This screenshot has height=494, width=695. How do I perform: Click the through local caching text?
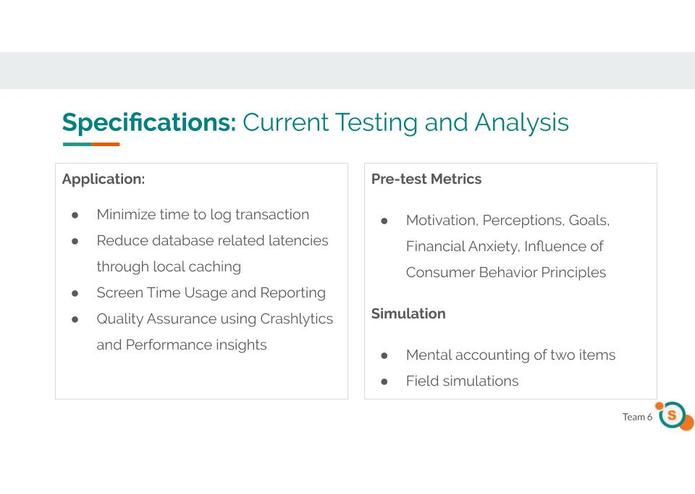169,267
